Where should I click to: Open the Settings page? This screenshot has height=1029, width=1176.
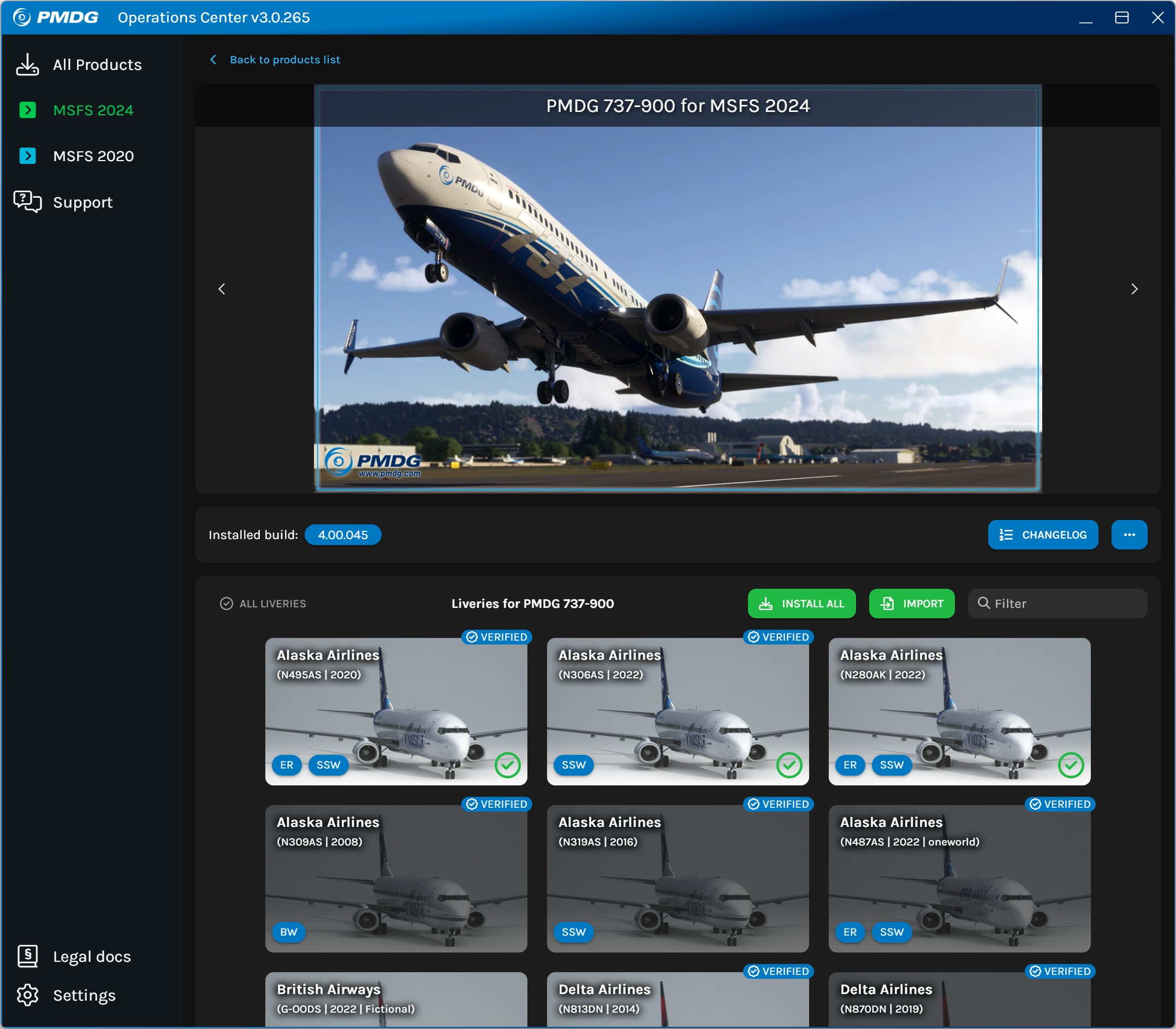pos(85,995)
